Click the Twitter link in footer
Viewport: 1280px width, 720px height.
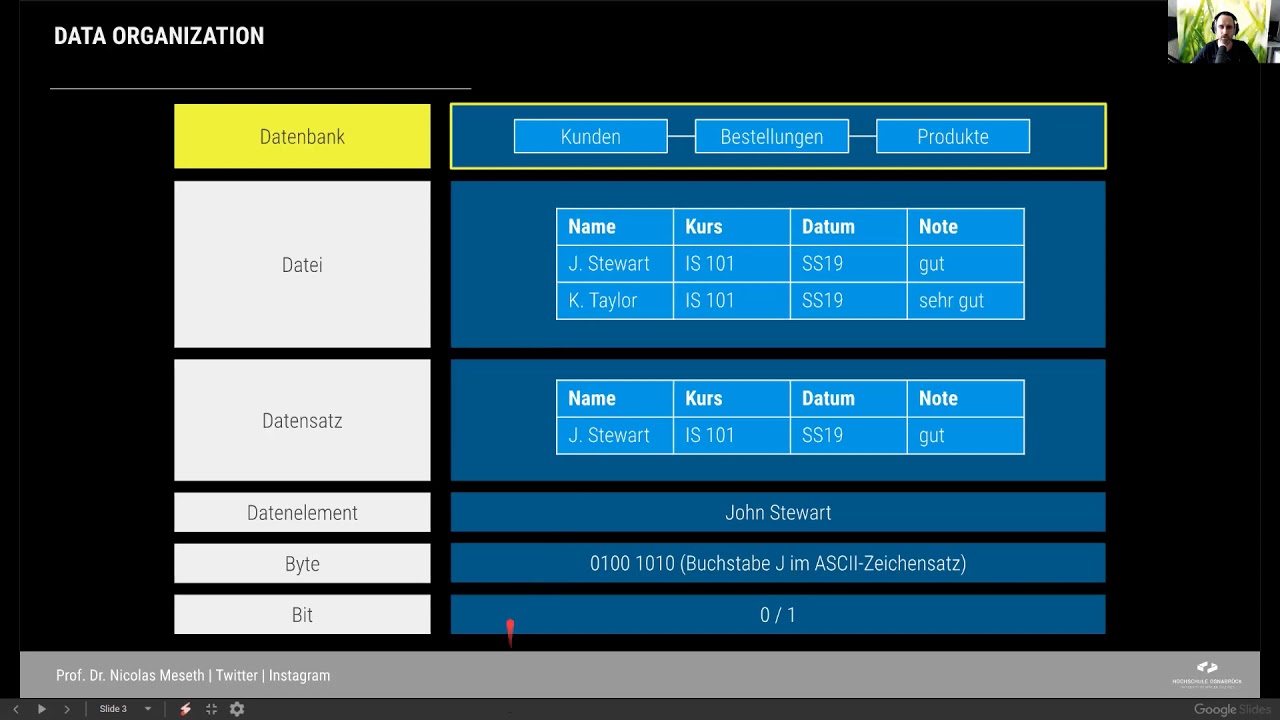click(237, 676)
